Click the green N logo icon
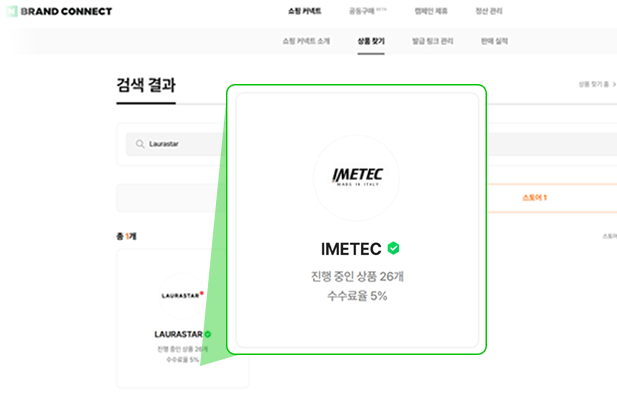Screen dimensions: 617x397 (x=12, y=11)
